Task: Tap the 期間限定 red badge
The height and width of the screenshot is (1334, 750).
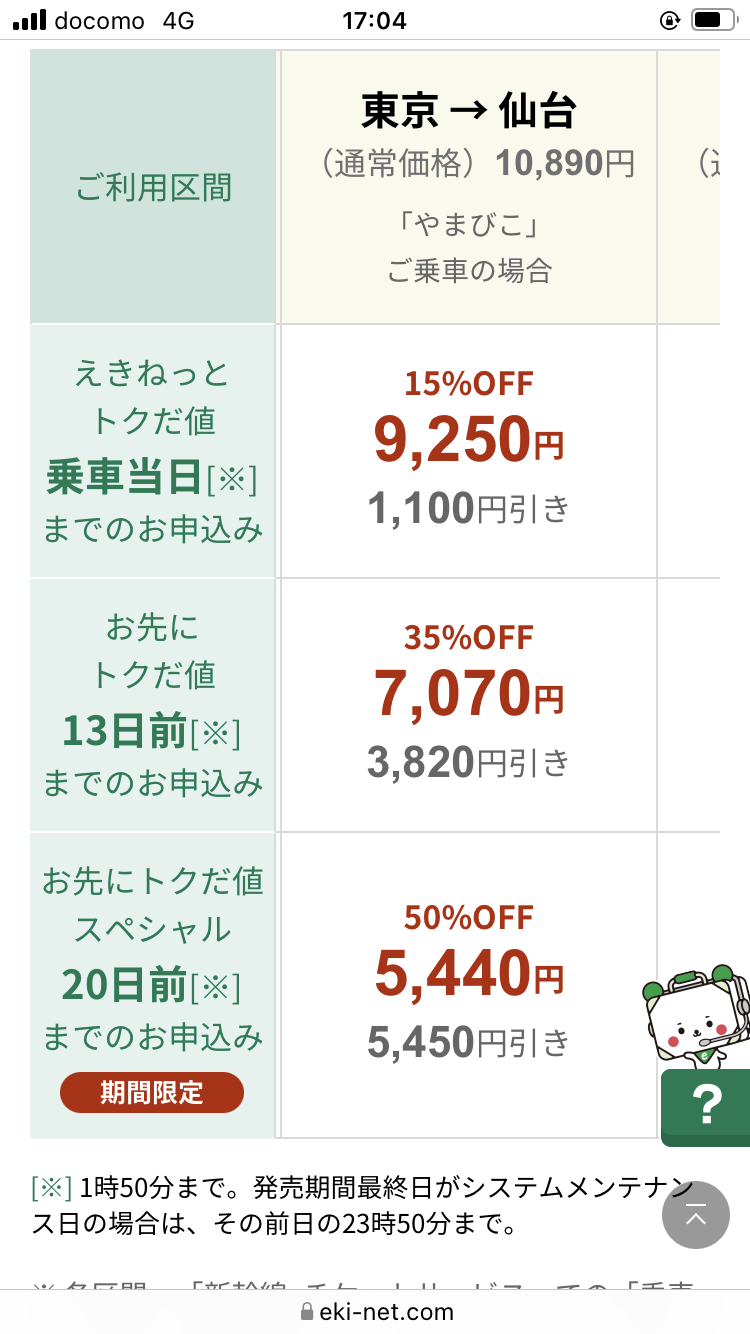Action: [x=152, y=1092]
